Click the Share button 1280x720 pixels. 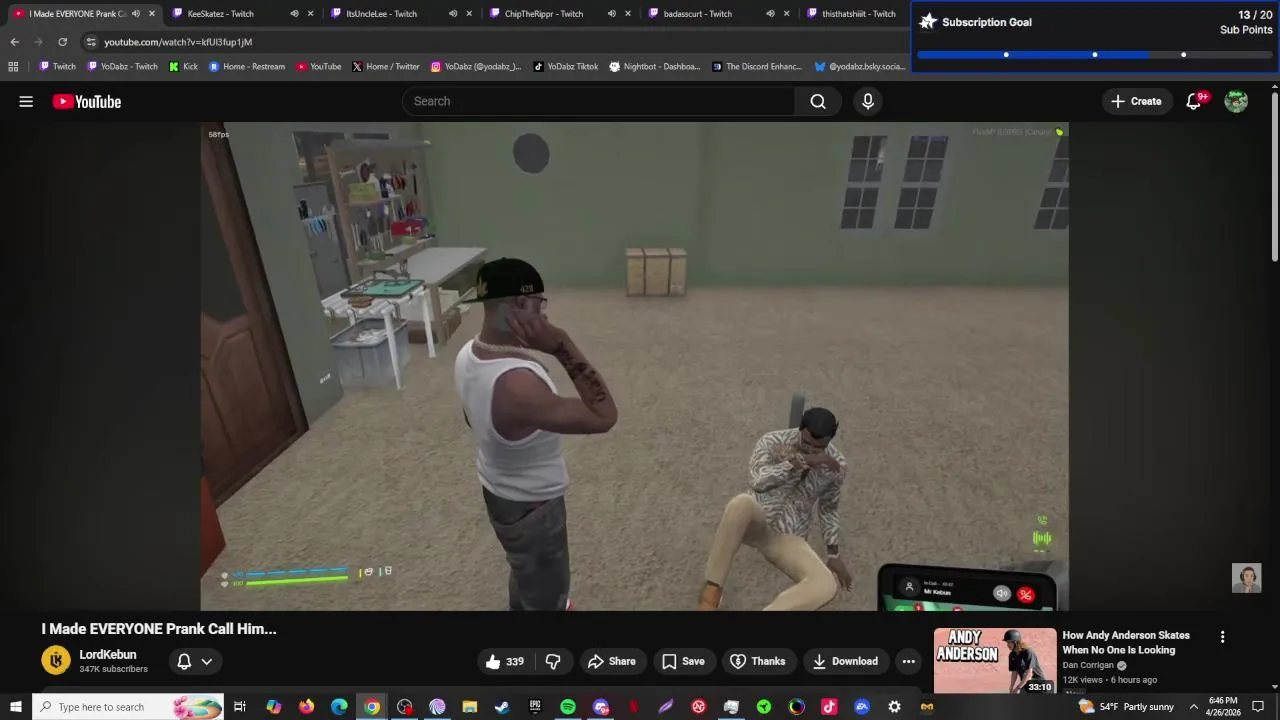(x=612, y=661)
